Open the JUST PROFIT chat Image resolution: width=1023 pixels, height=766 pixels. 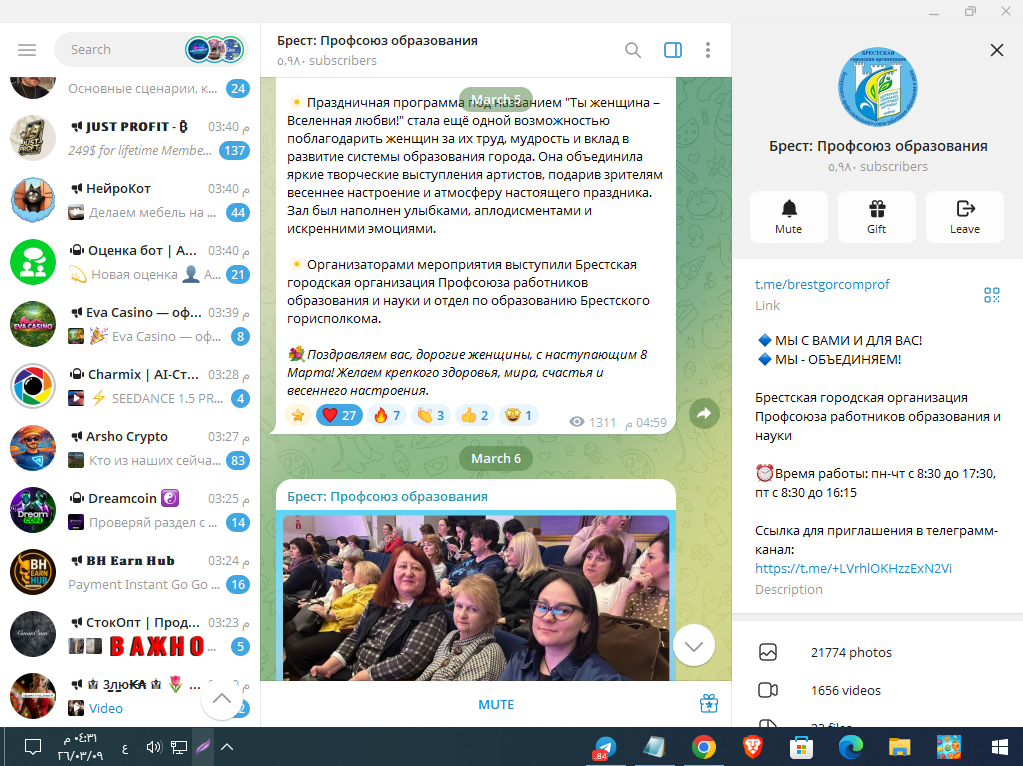coord(130,138)
